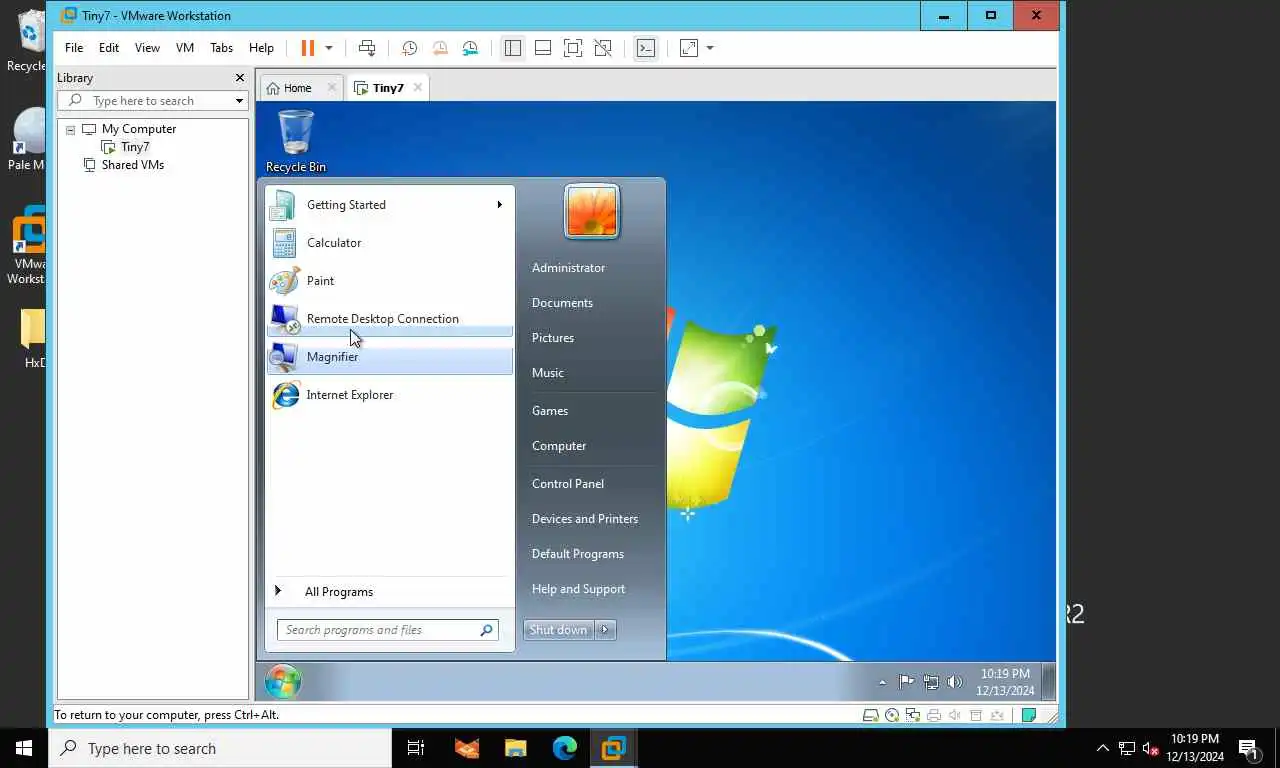The width and height of the screenshot is (1280, 768).
Task: Click the Library search field
Action: tap(152, 101)
